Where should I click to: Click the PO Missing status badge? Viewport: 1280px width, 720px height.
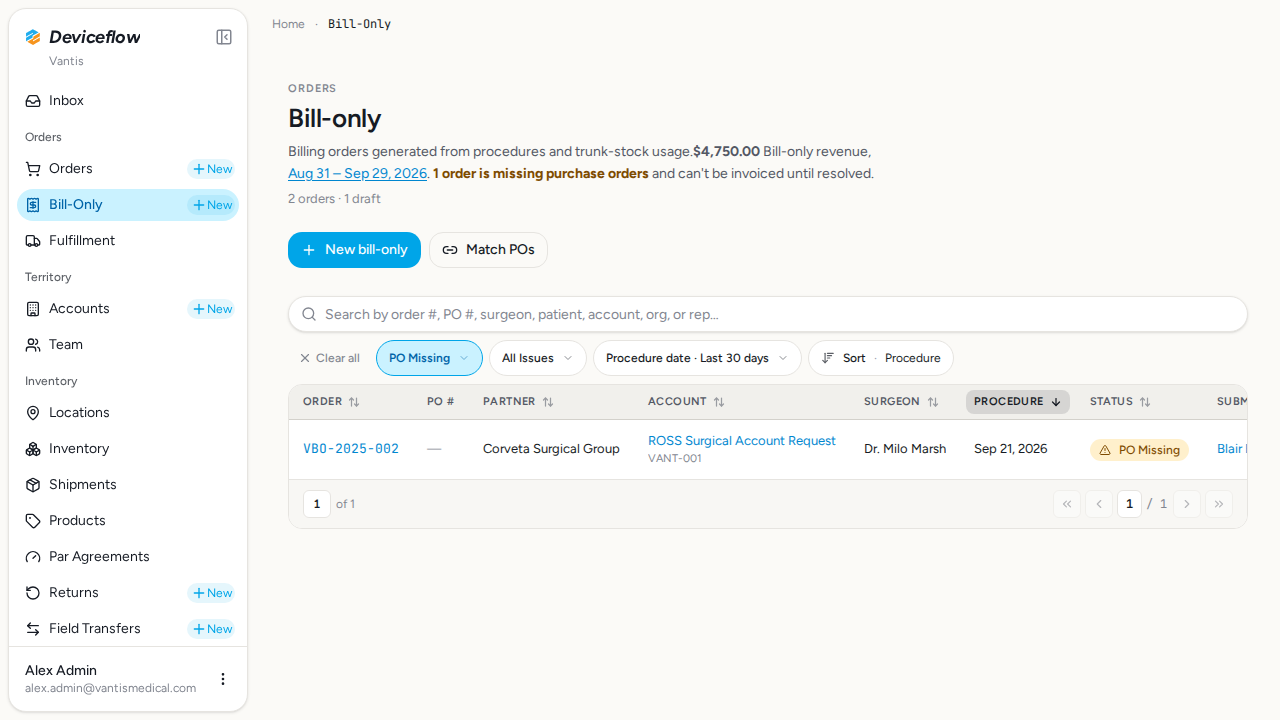(x=1139, y=450)
